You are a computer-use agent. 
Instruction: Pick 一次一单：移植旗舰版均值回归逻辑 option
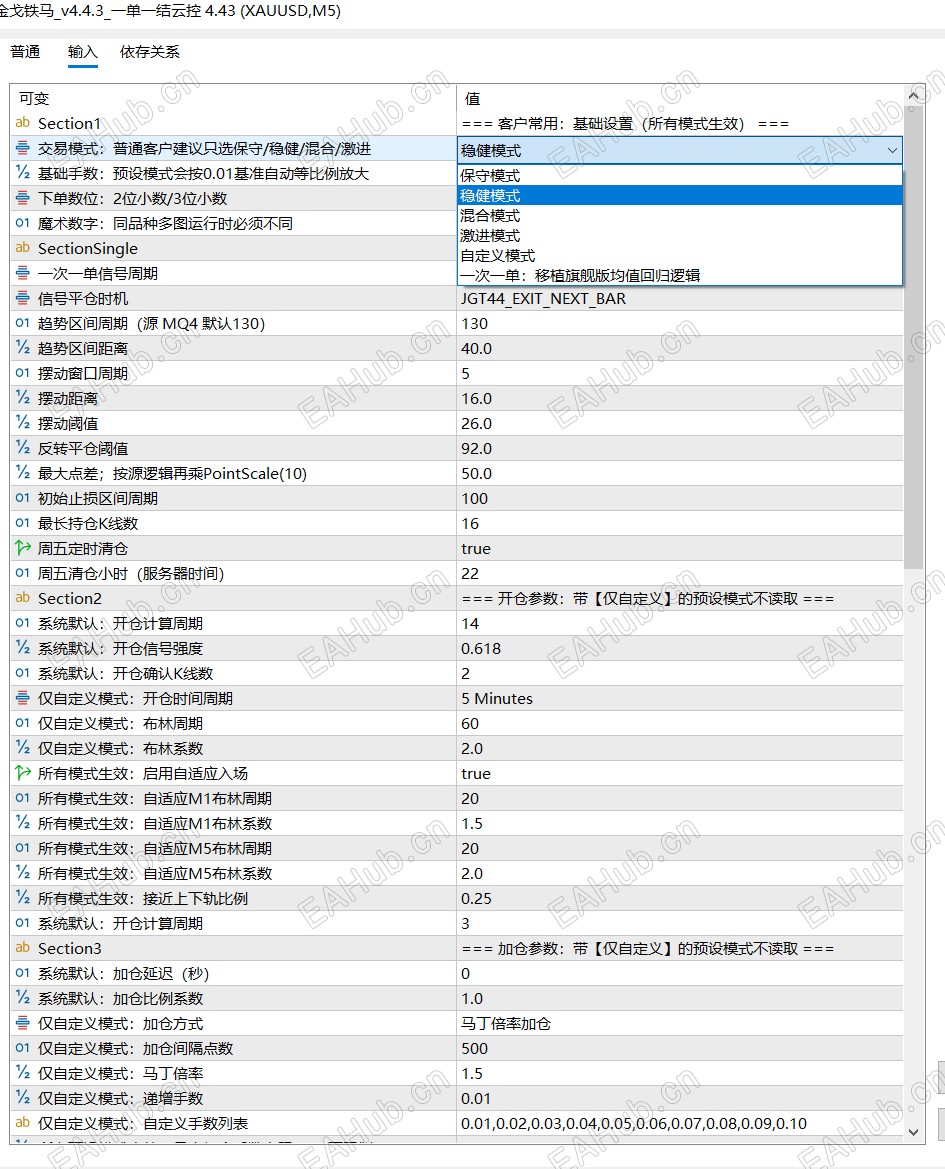[x=680, y=275]
